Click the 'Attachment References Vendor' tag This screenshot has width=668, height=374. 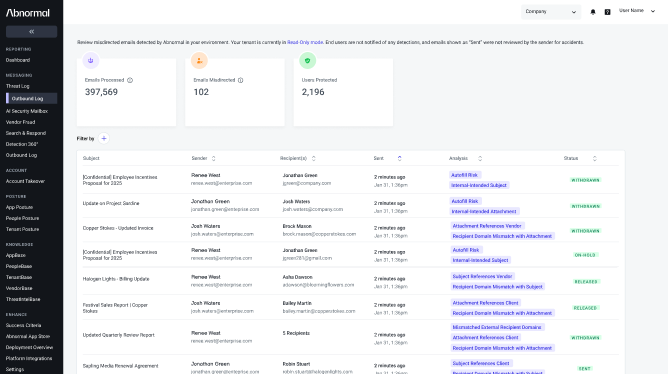point(487,226)
